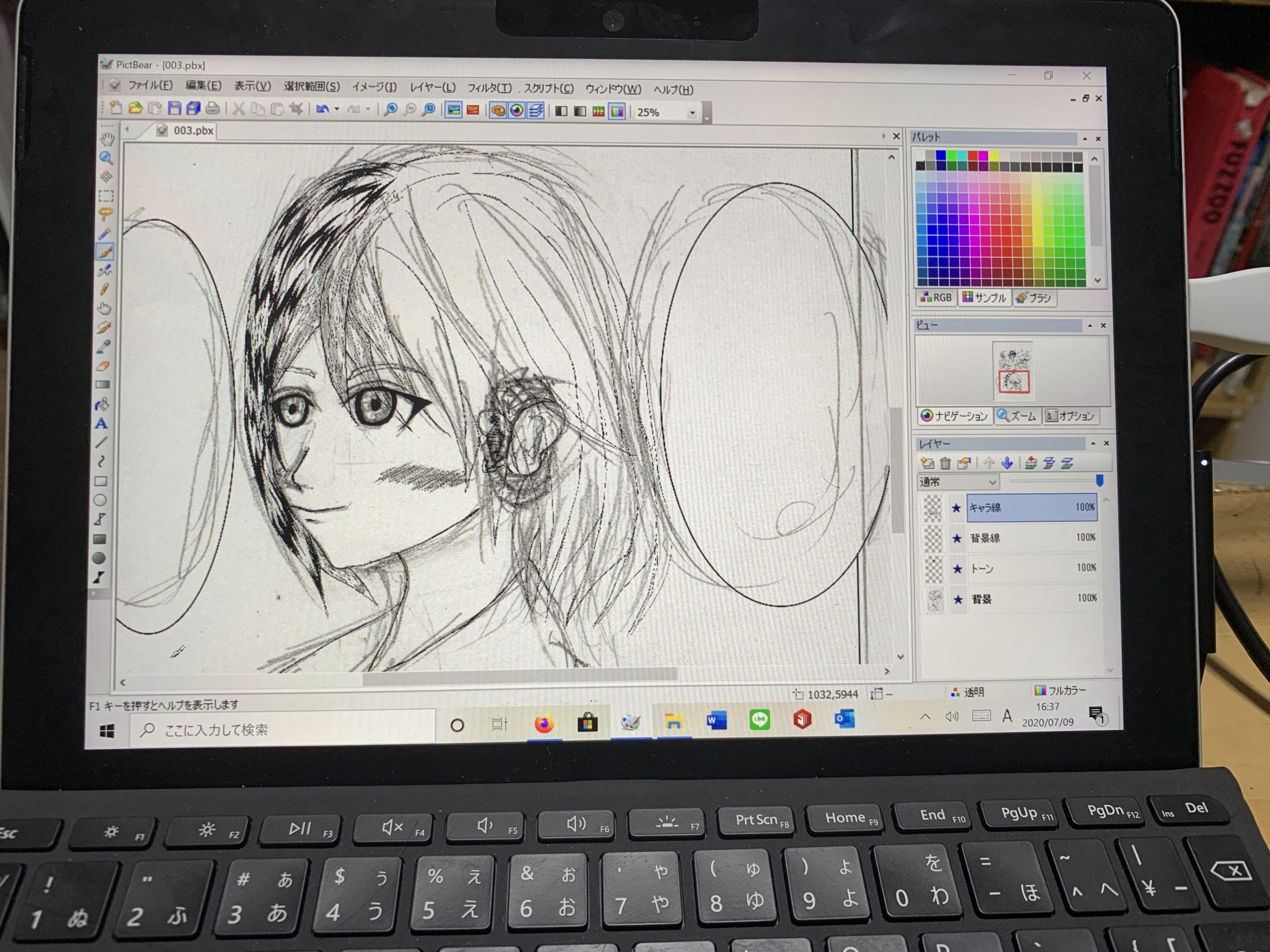Viewport: 1270px width, 952px height.
Task: Select the straight Line tool
Action: click(101, 442)
